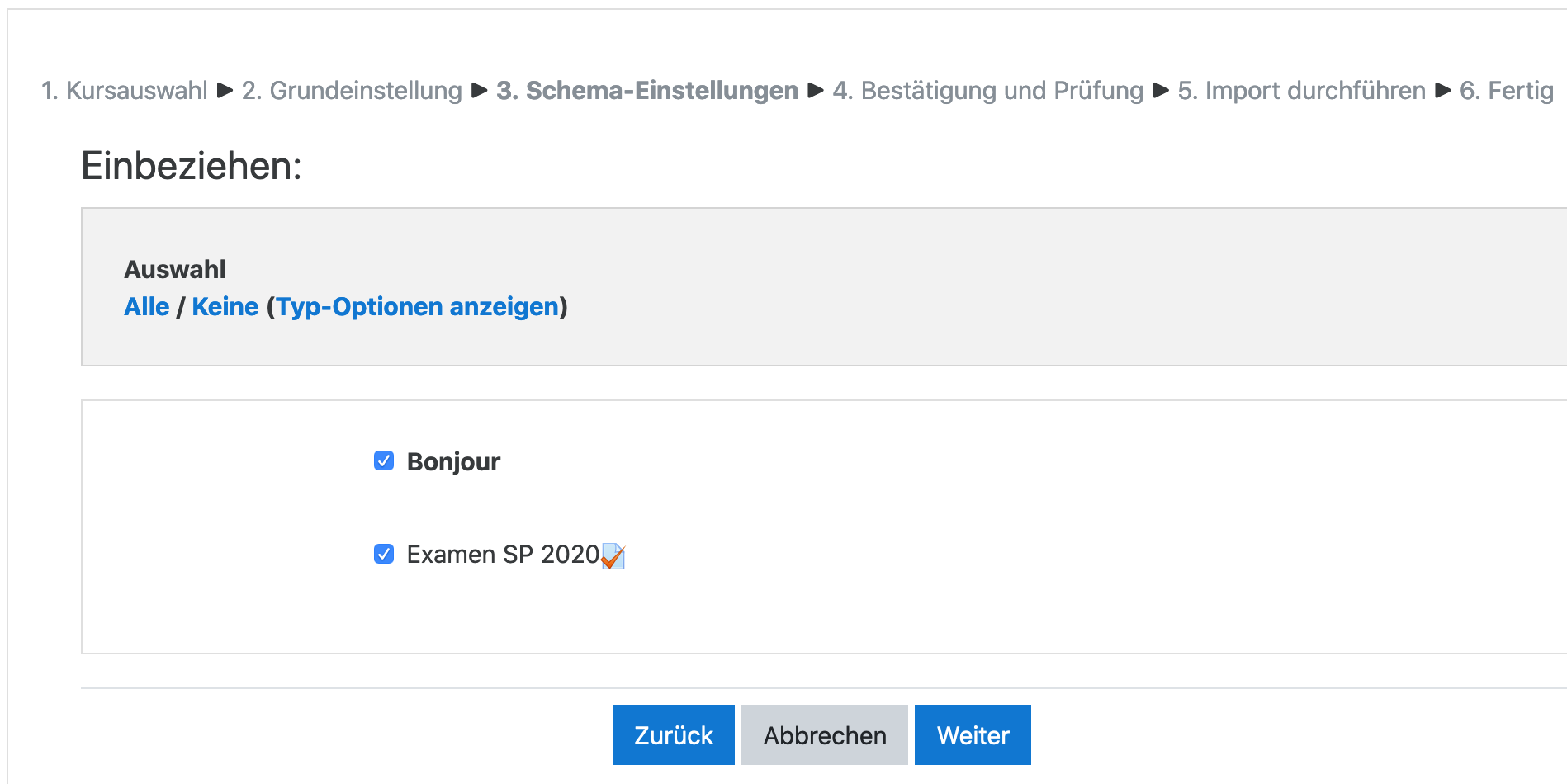Image resolution: width=1567 pixels, height=784 pixels.
Task: Expand Typ-Optionen anzeigen
Action: [x=417, y=306]
